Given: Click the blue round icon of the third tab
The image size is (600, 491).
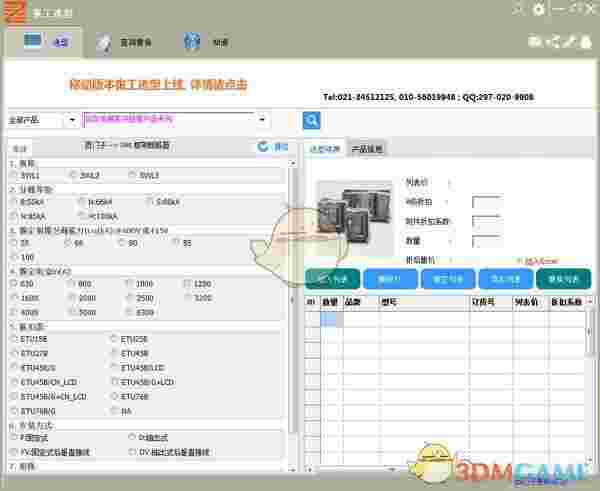Looking at the screenshot, I should pyautogui.click(x=192, y=41).
